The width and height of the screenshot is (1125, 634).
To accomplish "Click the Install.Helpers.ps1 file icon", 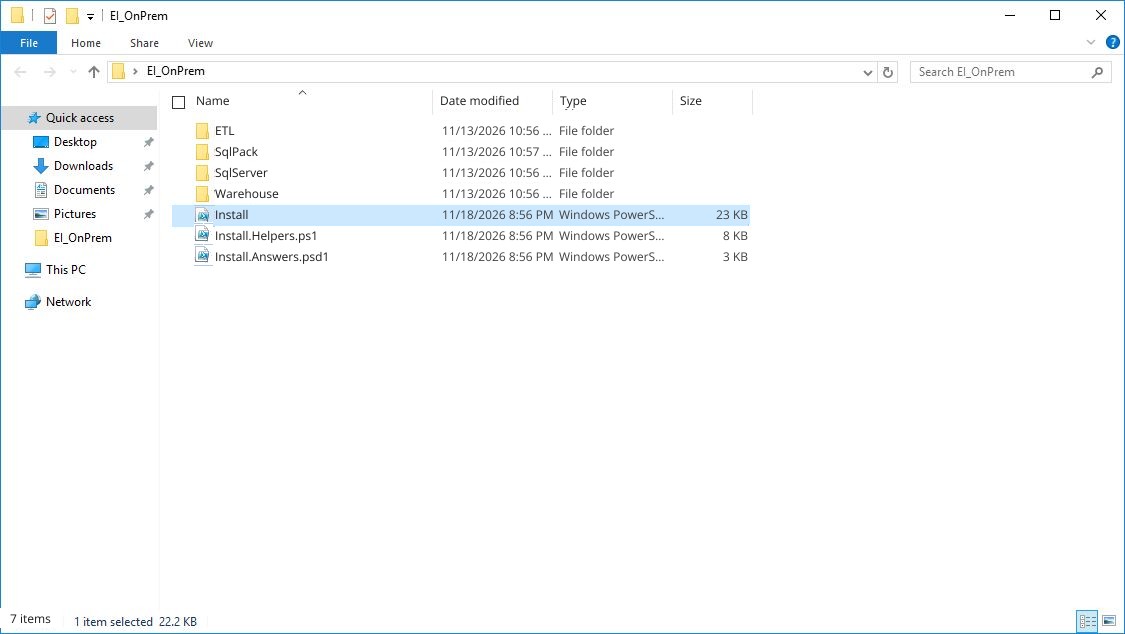I will [203, 236].
